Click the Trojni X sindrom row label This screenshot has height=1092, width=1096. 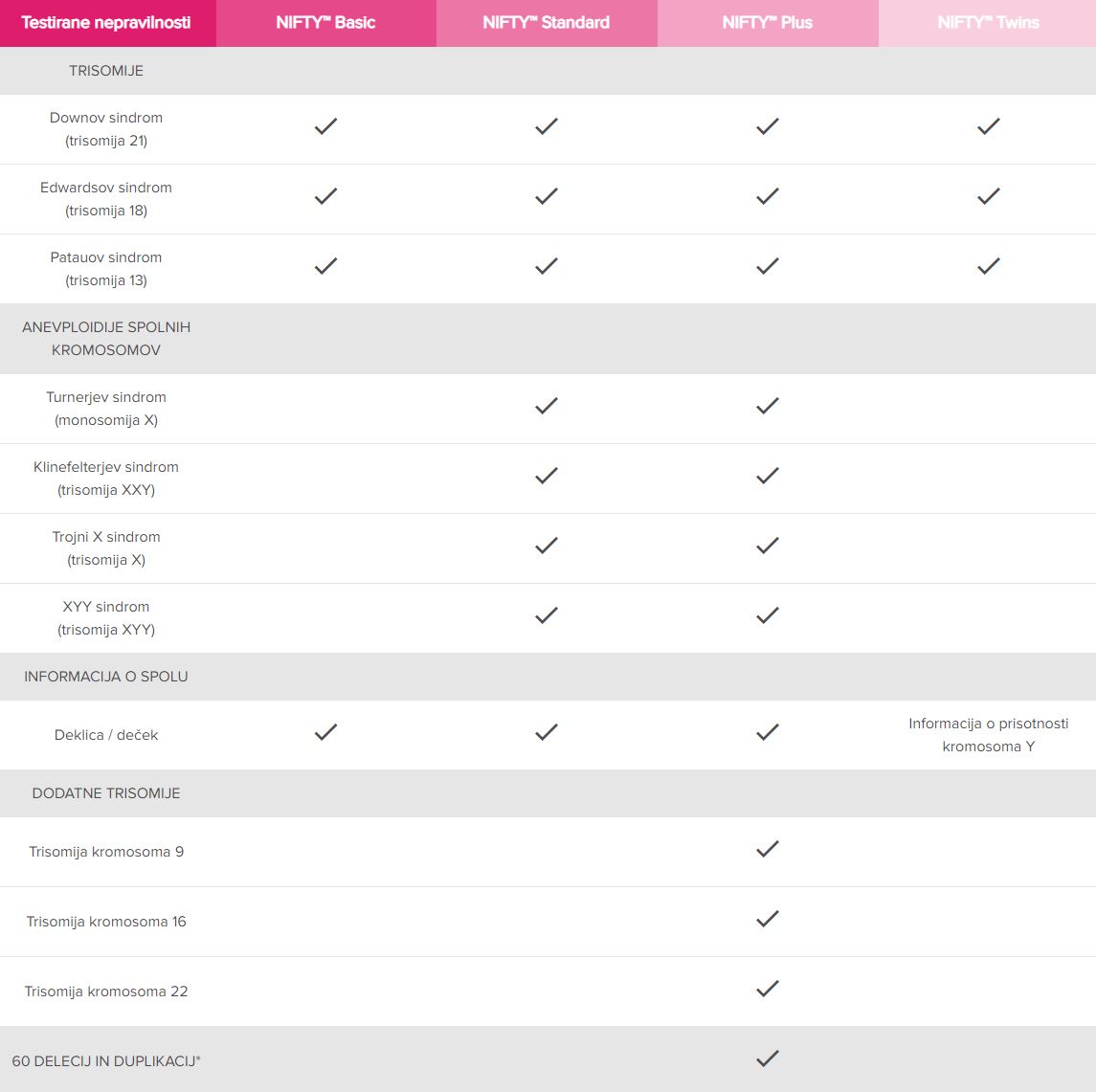pos(106,548)
